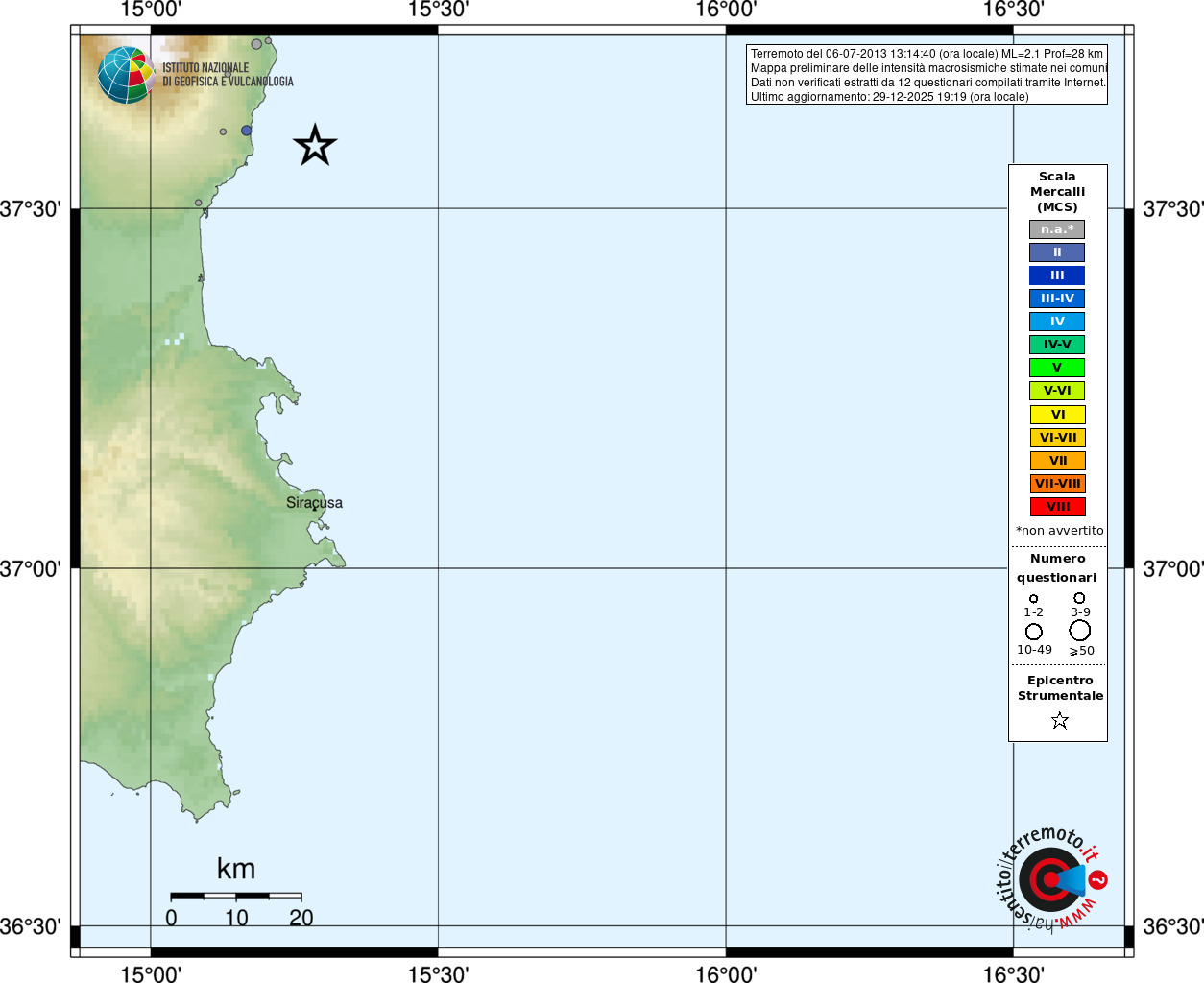This screenshot has width=1204, height=983.
Task: Click the 'Terremoto del 06-07-2013' title line
Action: pos(927,54)
